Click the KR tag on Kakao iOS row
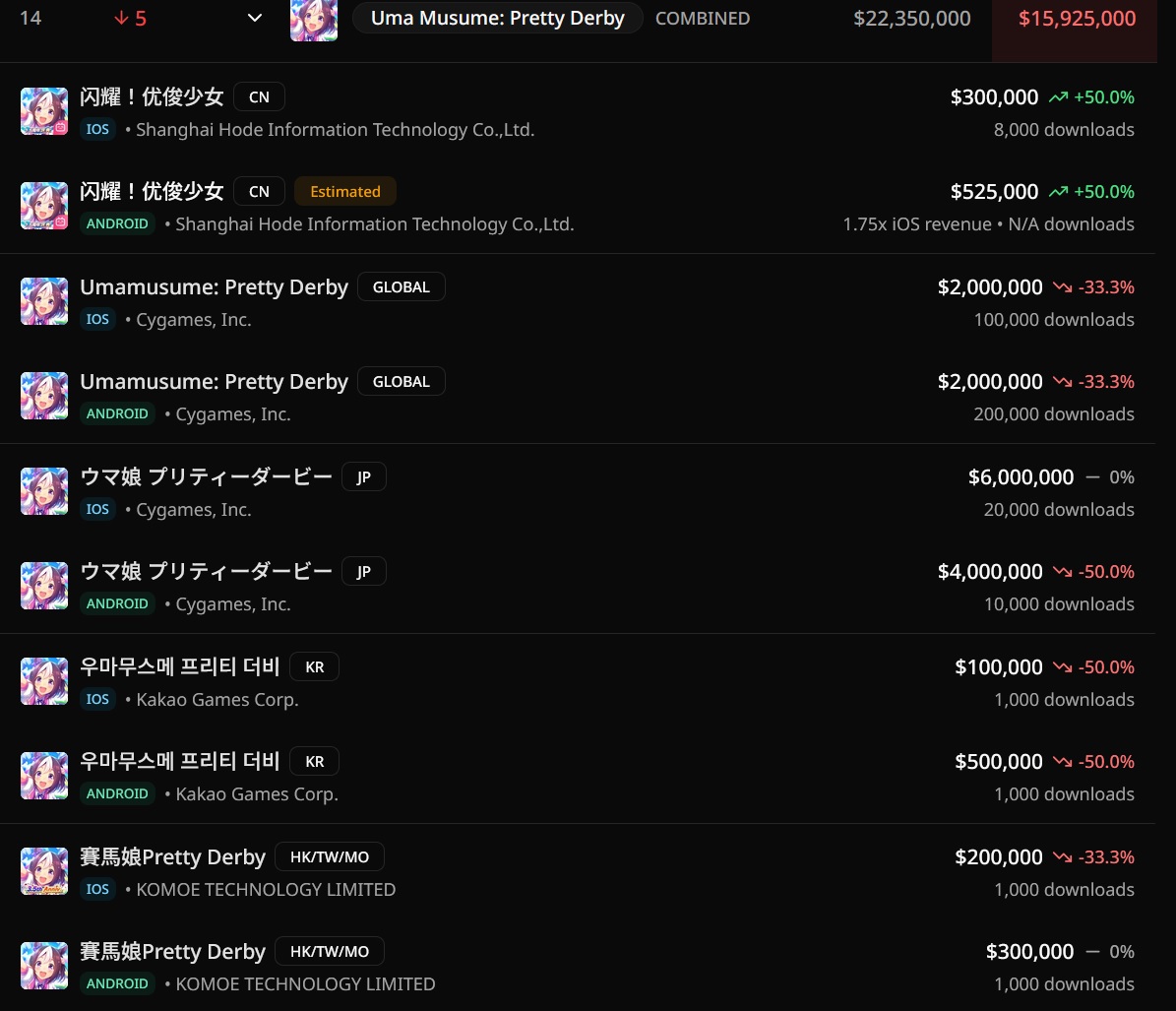Viewport: 1176px width, 1011px height. pyautogui.click(x=314, y=666)
